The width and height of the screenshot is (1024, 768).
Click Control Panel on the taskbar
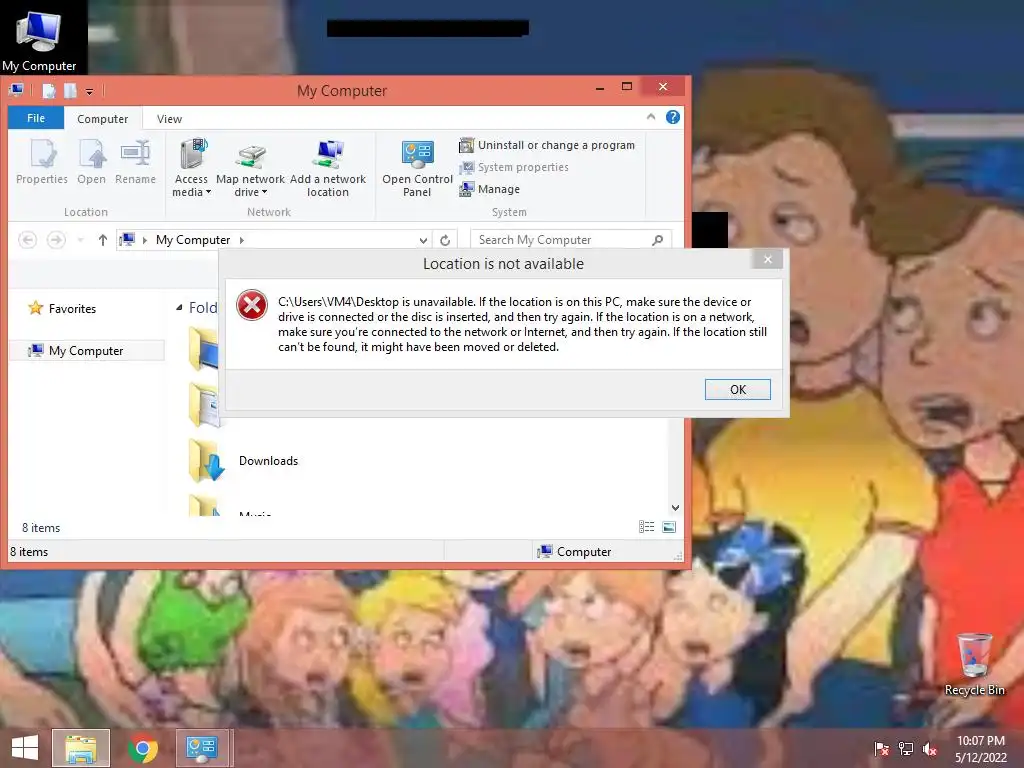[x=202, y=748]
